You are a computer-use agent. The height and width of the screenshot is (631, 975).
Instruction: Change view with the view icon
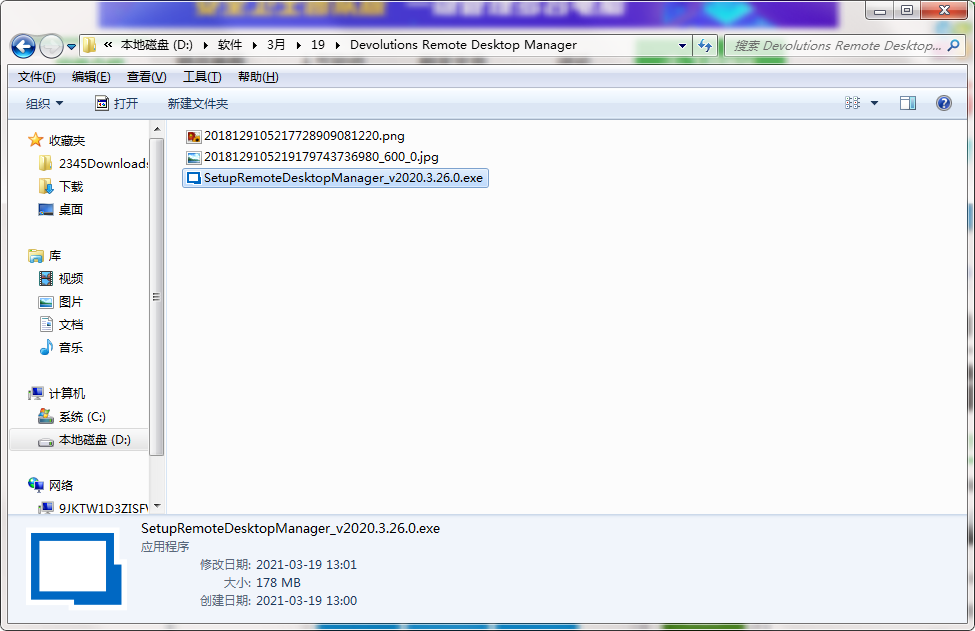click(x=853, y=103)
